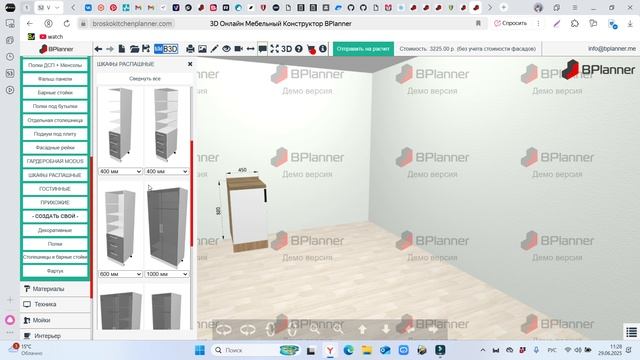Select the 1000 мм two-door wardrobe thumbnail
Screen dimensions: 640x360
(x=167, y=227)
